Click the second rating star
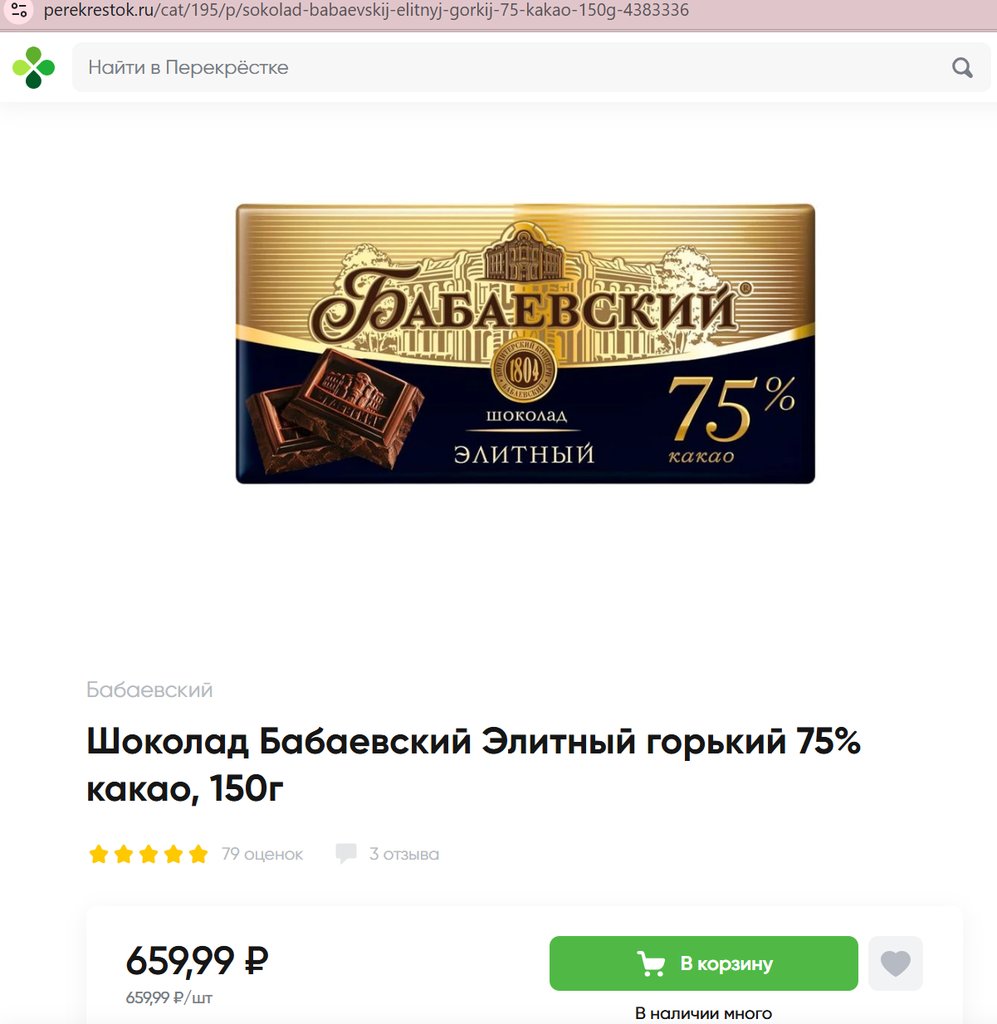Image resolution: width=997 pixels, height=1024 pixels. pos(123,854)
